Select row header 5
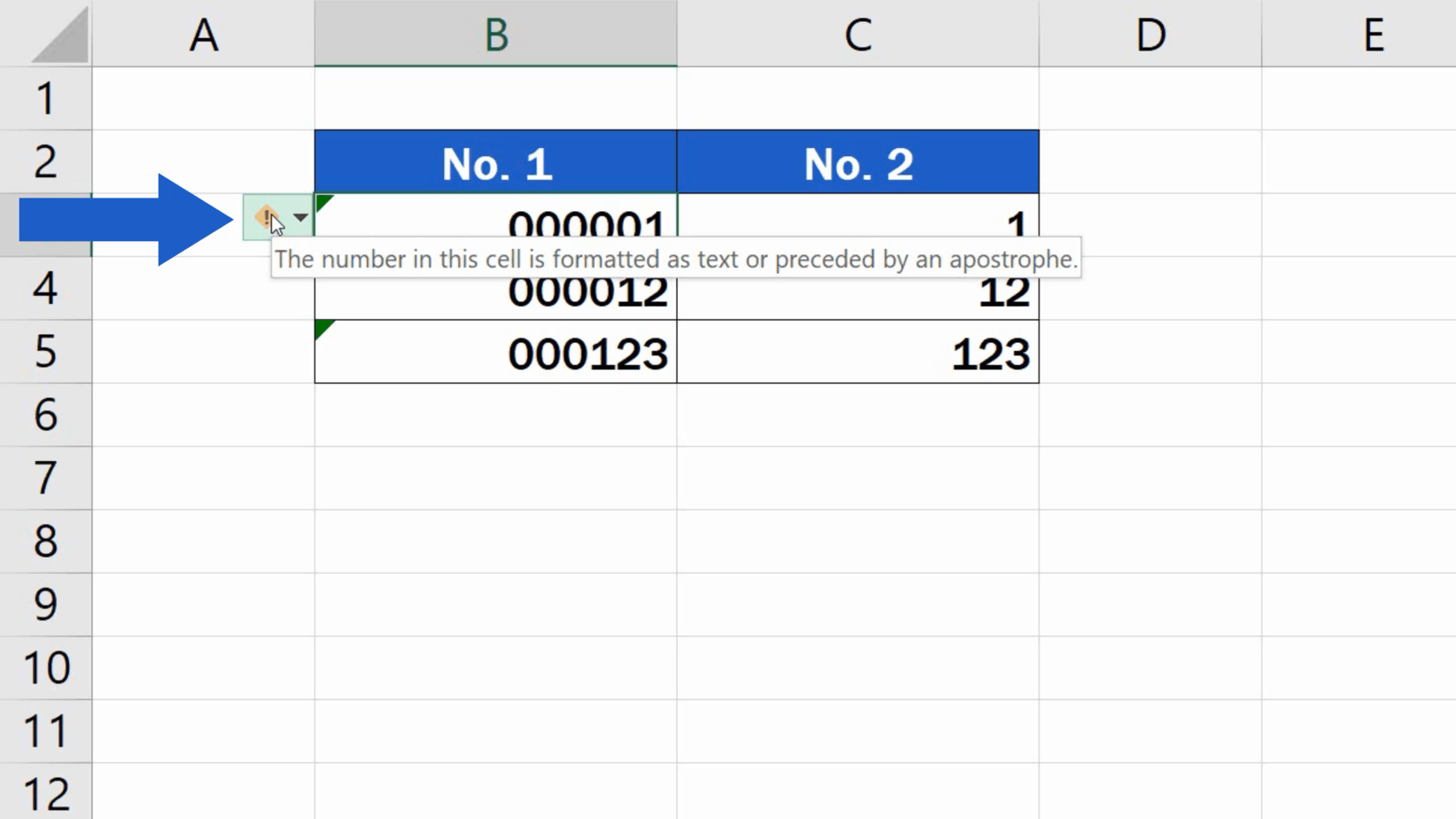The image size is (1456, 819). pyautogui.click(x=46, y=352)
